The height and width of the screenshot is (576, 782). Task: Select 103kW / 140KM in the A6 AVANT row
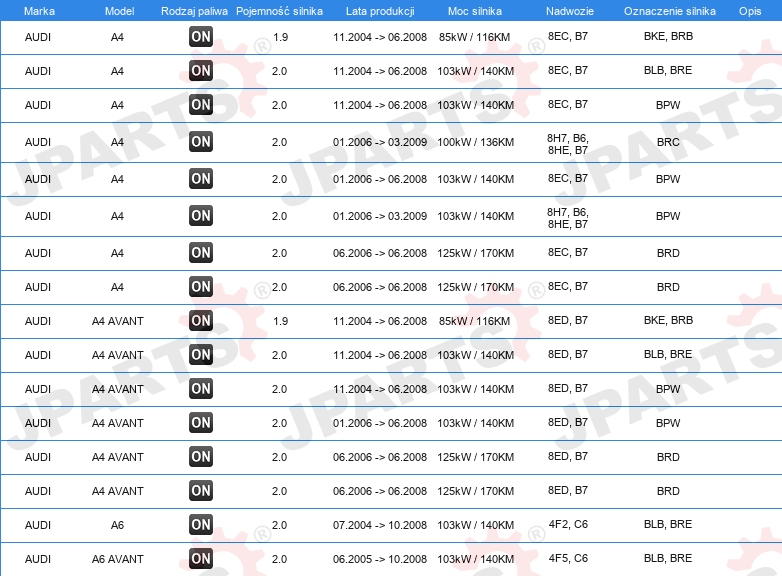click(x=475, y=559)
